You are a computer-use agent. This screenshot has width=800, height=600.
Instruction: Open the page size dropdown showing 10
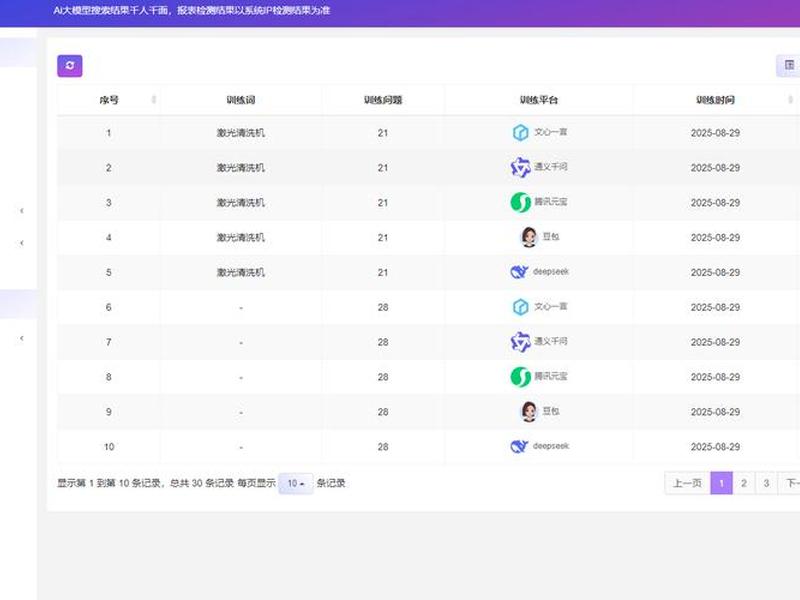(x=295, y=483)
